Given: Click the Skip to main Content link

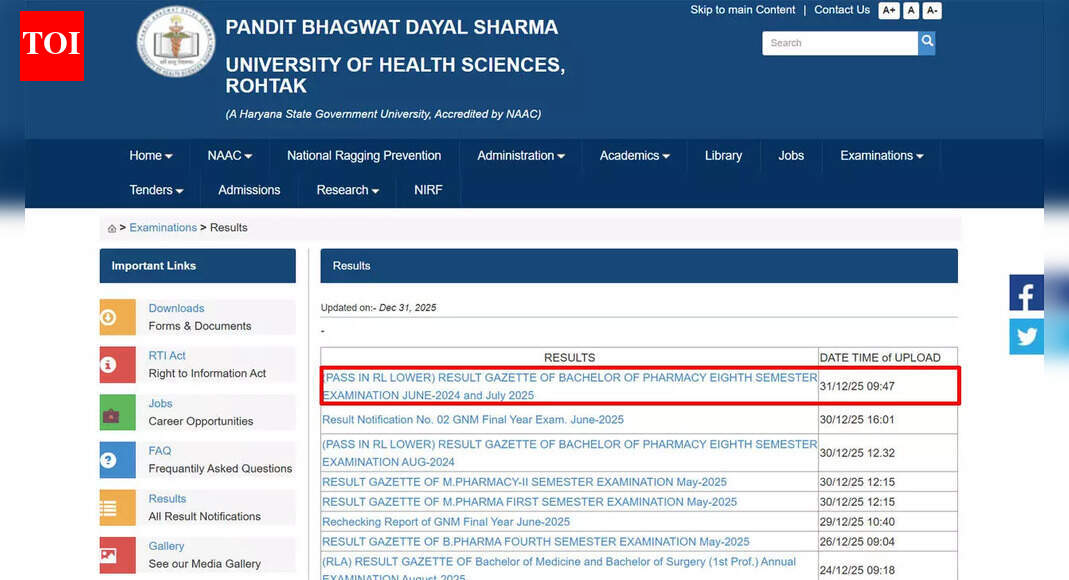Looking at the screenshot, I should pos(742,10).
